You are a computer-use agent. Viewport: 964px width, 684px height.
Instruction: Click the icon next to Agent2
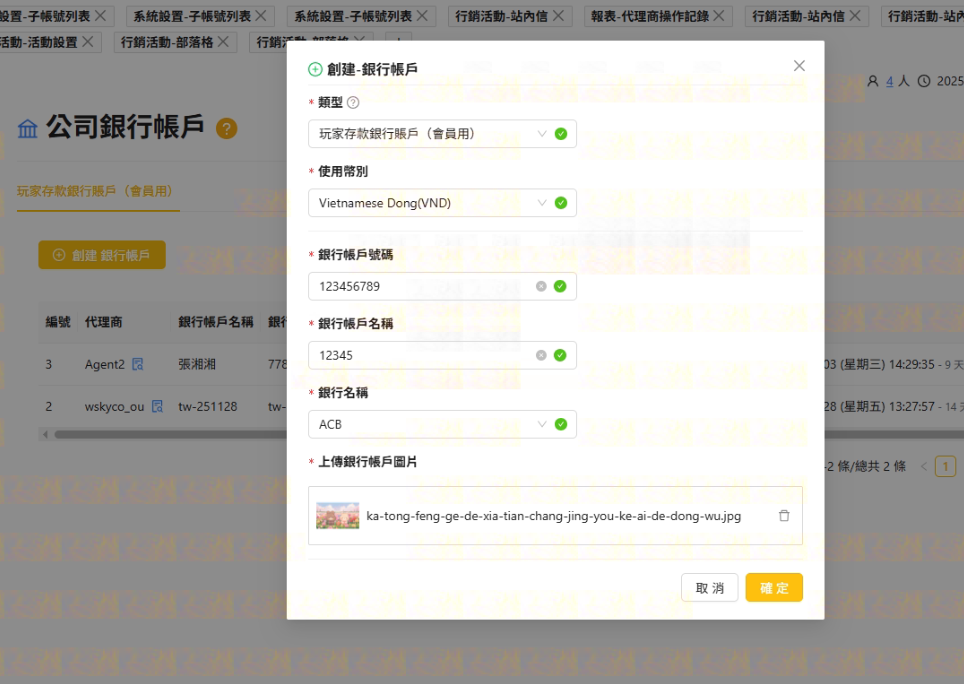point(138,365)
